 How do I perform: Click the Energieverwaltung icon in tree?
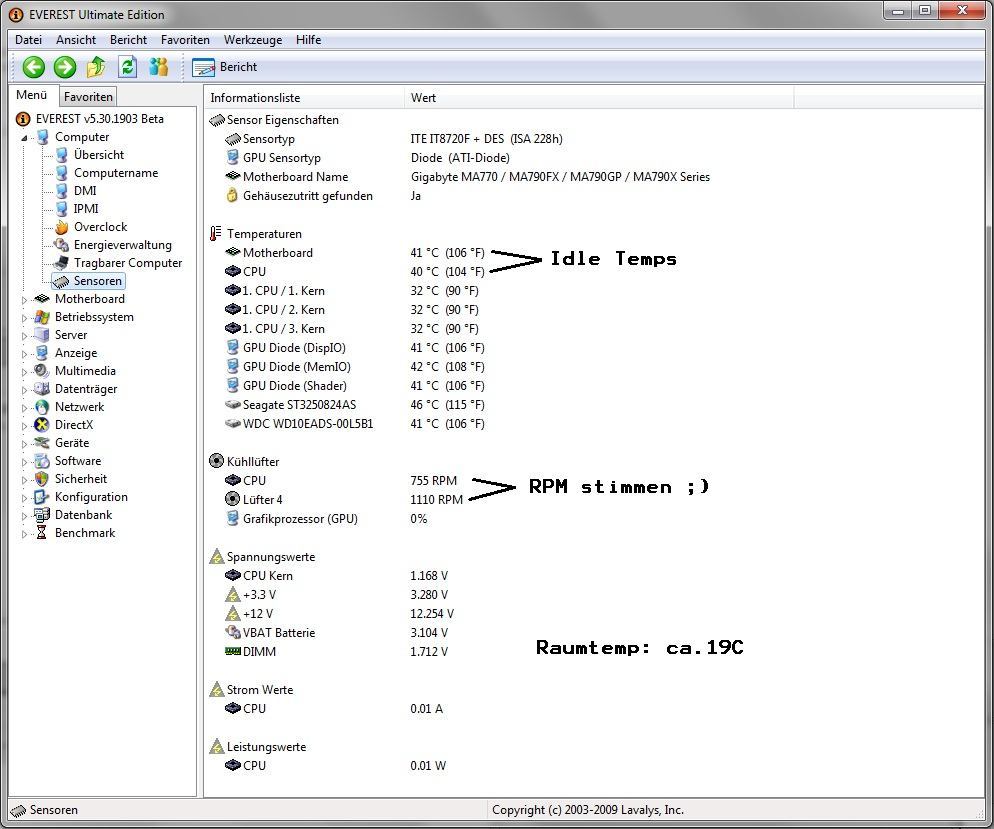pos(61,245)
